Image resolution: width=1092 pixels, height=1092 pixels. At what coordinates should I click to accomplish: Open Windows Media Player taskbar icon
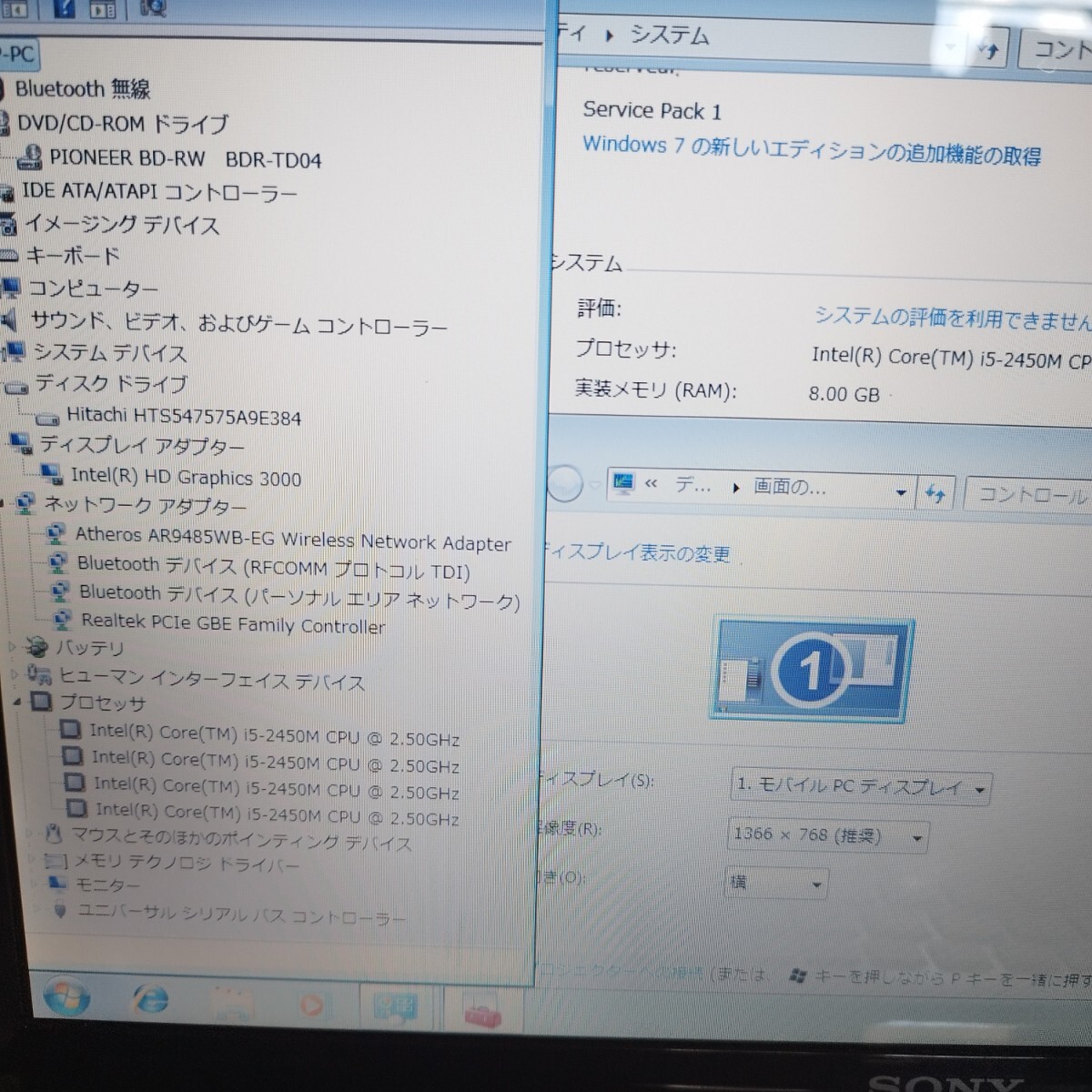pos(311,1006)
